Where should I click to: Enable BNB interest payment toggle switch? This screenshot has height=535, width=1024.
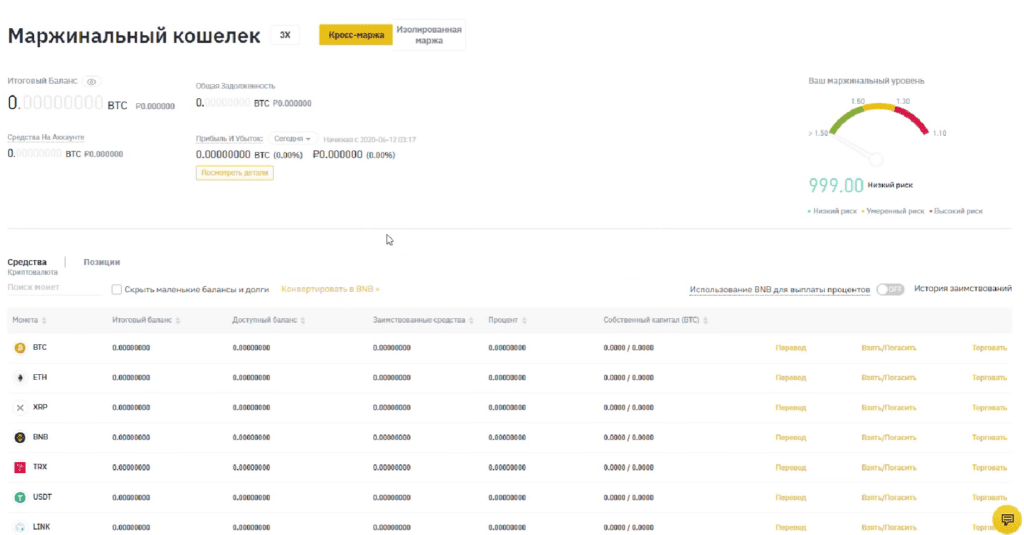point(889,289)
